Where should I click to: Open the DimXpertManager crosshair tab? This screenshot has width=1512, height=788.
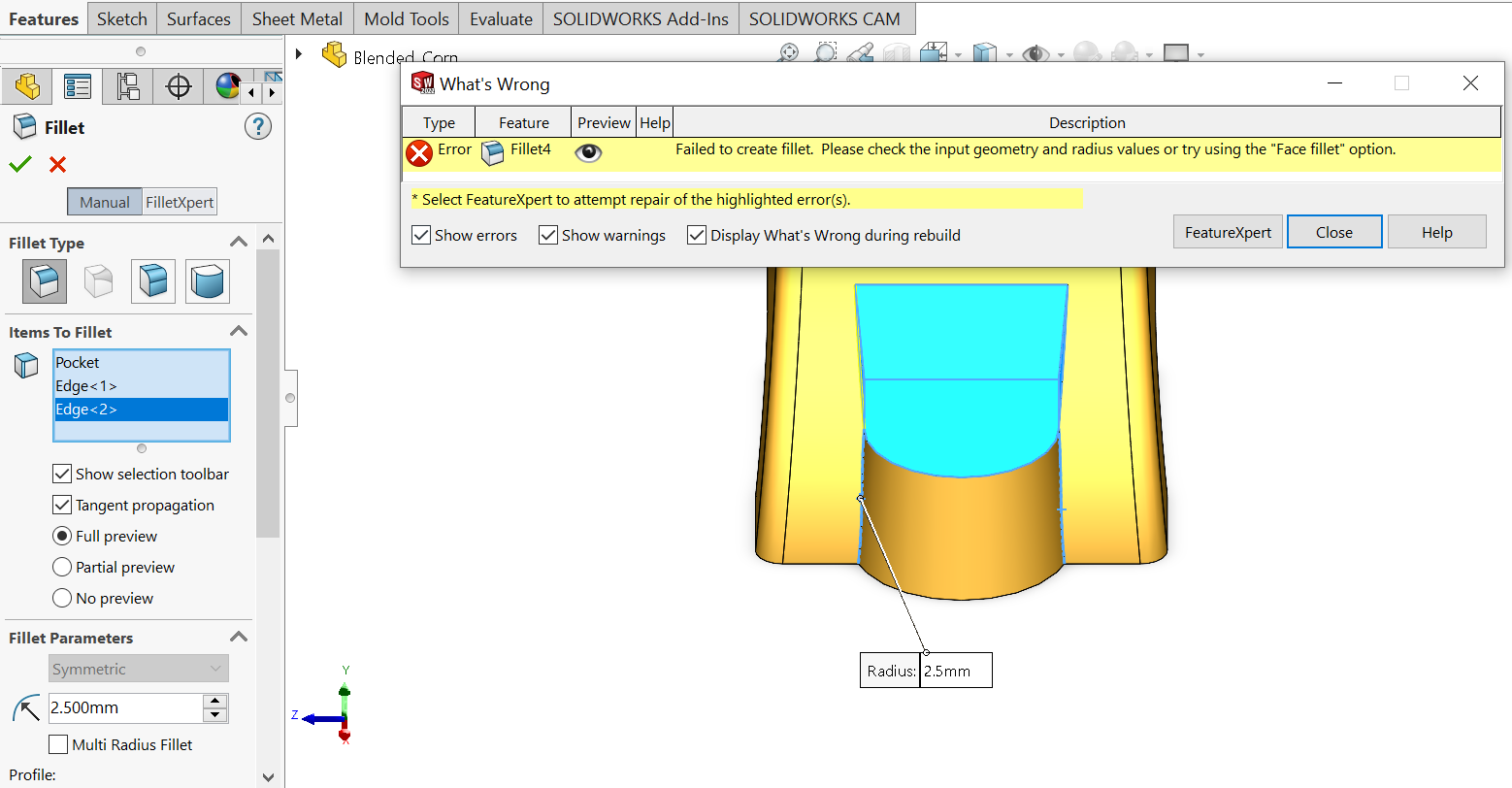tap(179, 86)
